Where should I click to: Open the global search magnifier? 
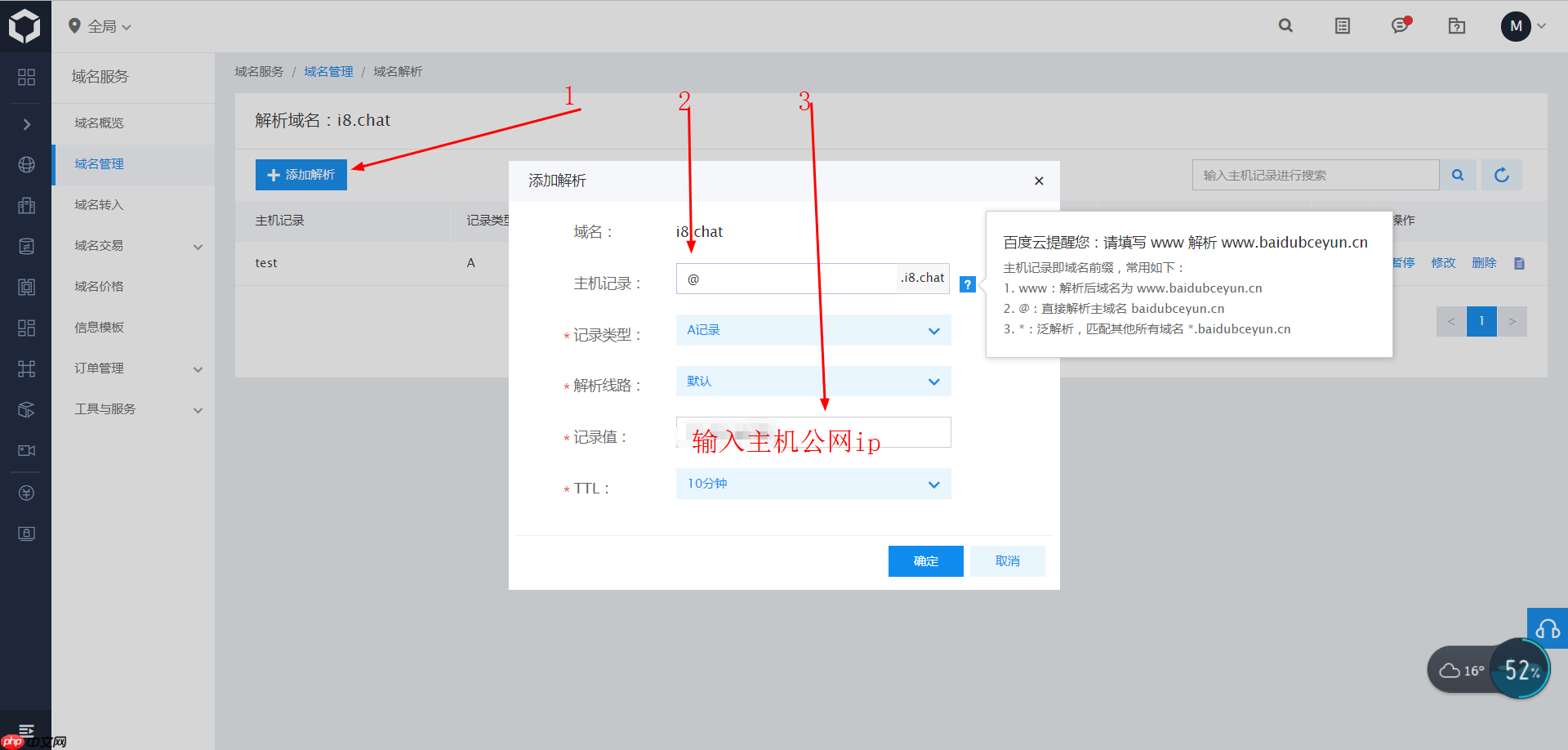click(1285, 25)
